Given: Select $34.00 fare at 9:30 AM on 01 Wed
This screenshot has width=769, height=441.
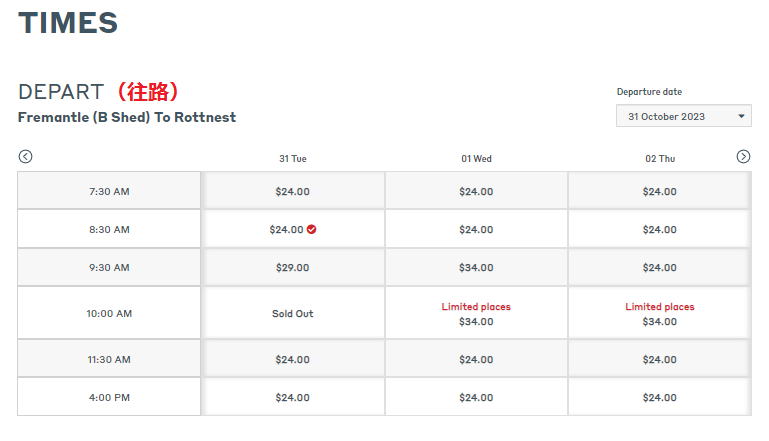Looking at the screenshot, I should tap(476, 267).
